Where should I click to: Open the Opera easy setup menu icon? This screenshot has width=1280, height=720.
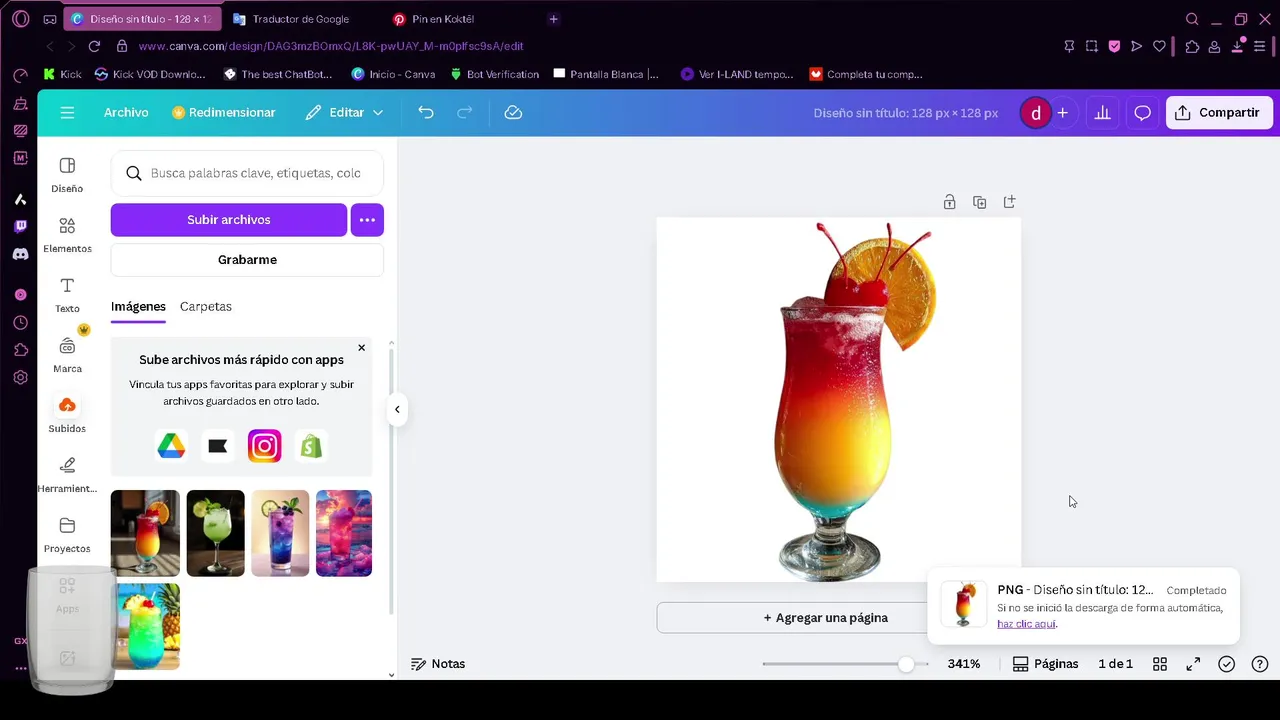point(1262,46)
